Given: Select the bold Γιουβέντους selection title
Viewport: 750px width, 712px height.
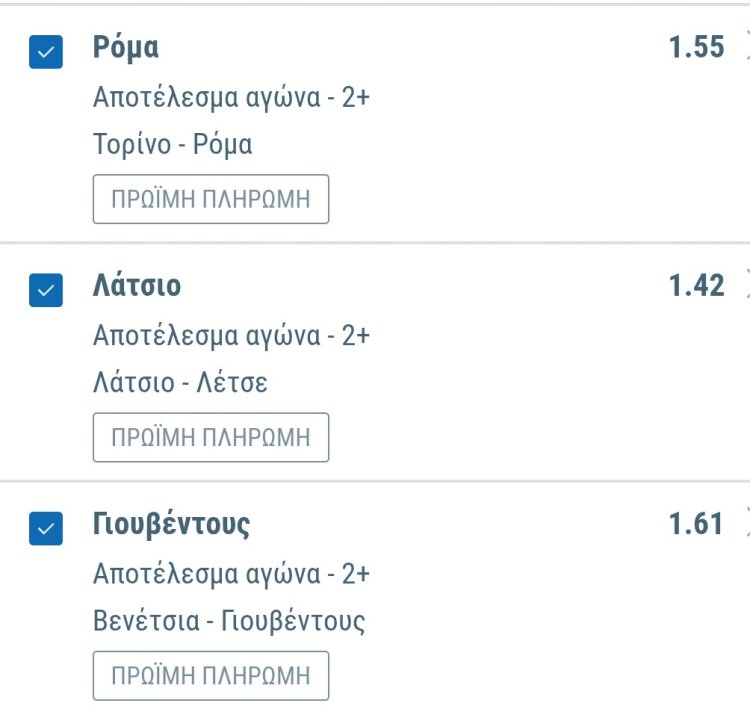Looking at the screenshot, I should click(x=171, y=524).
